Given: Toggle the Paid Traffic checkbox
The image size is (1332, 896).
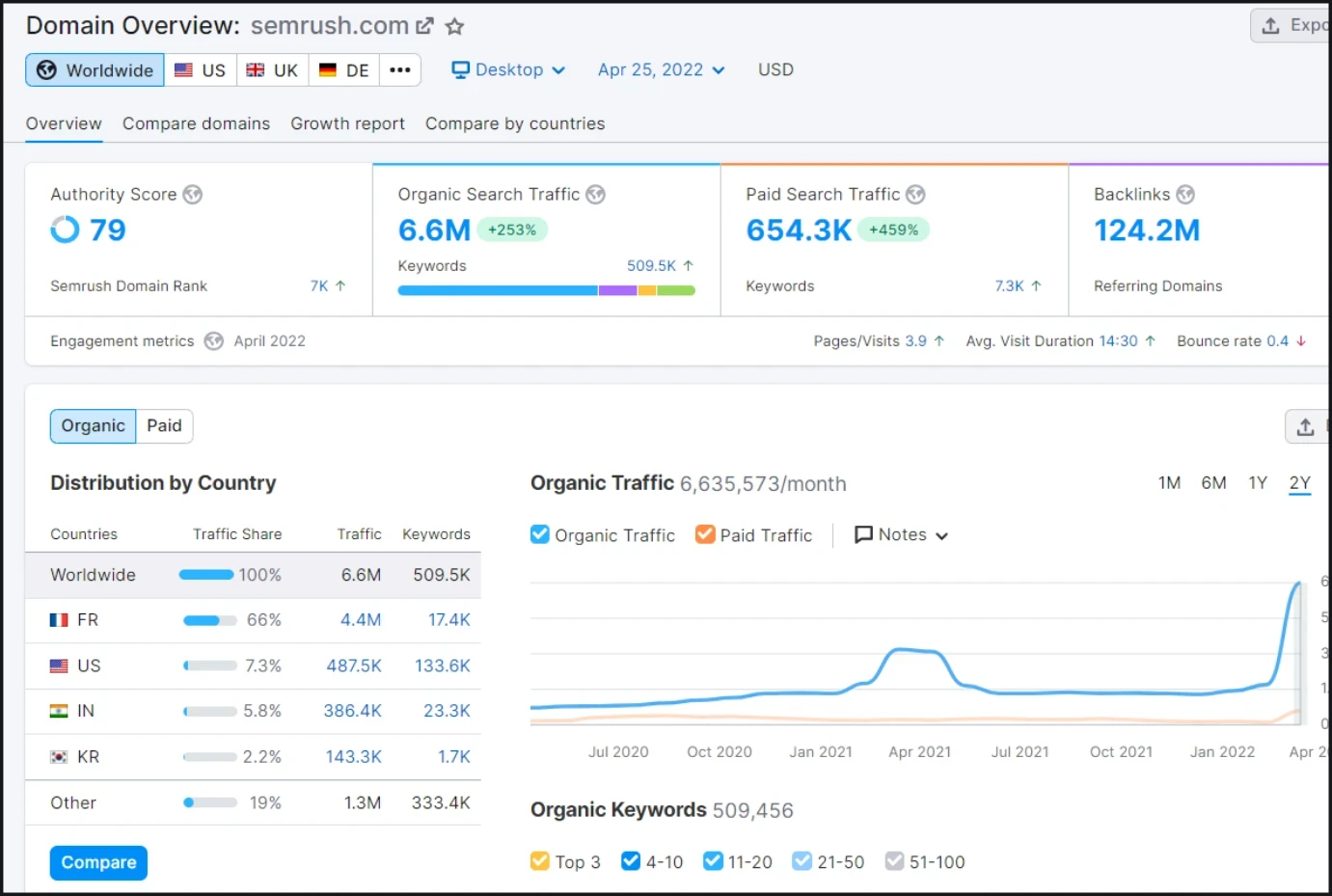Looking at the screenshot, I should click(x=705, y=534).
